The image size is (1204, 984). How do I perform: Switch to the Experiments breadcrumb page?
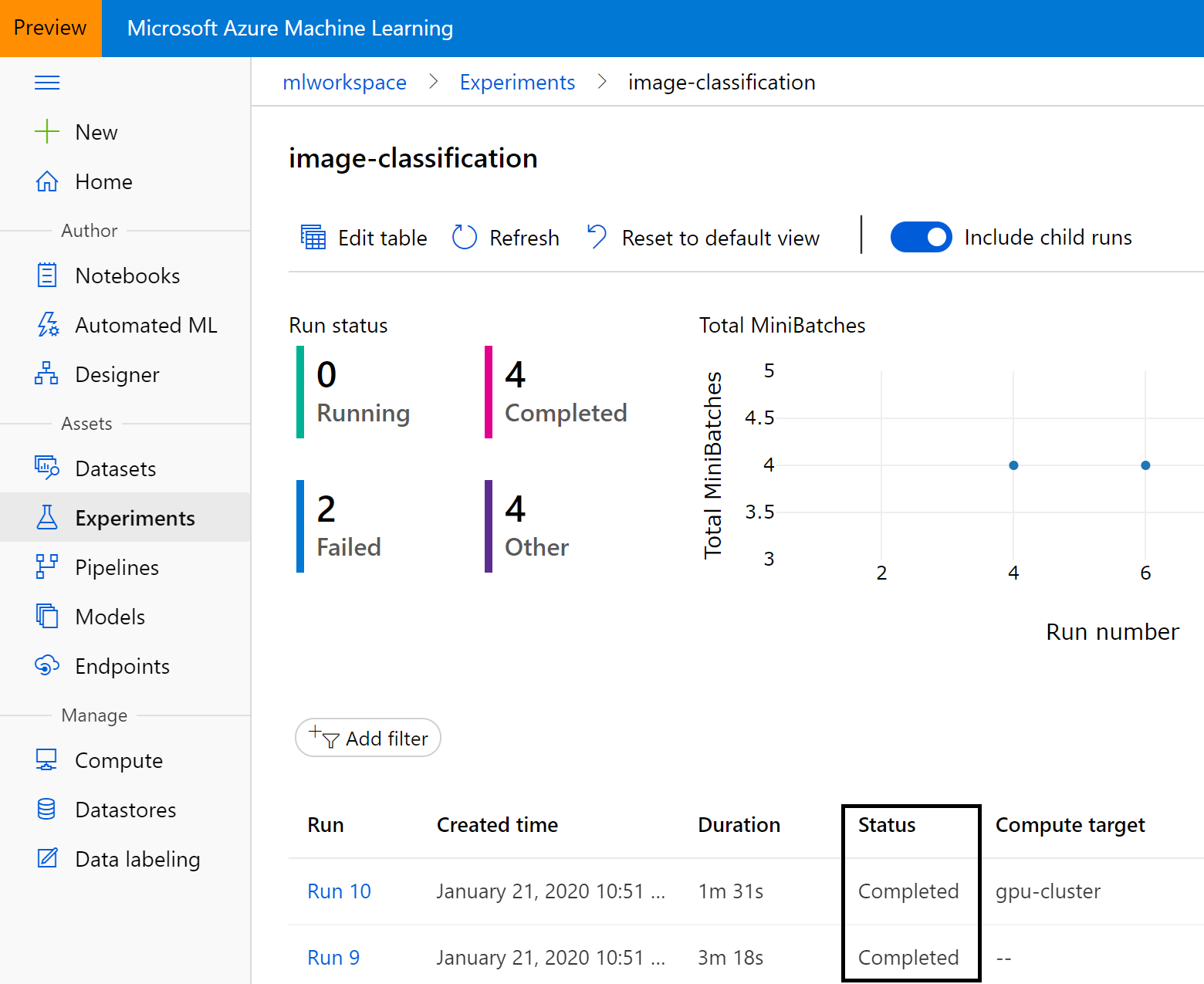pyautogui.click(x=517, y=82)
